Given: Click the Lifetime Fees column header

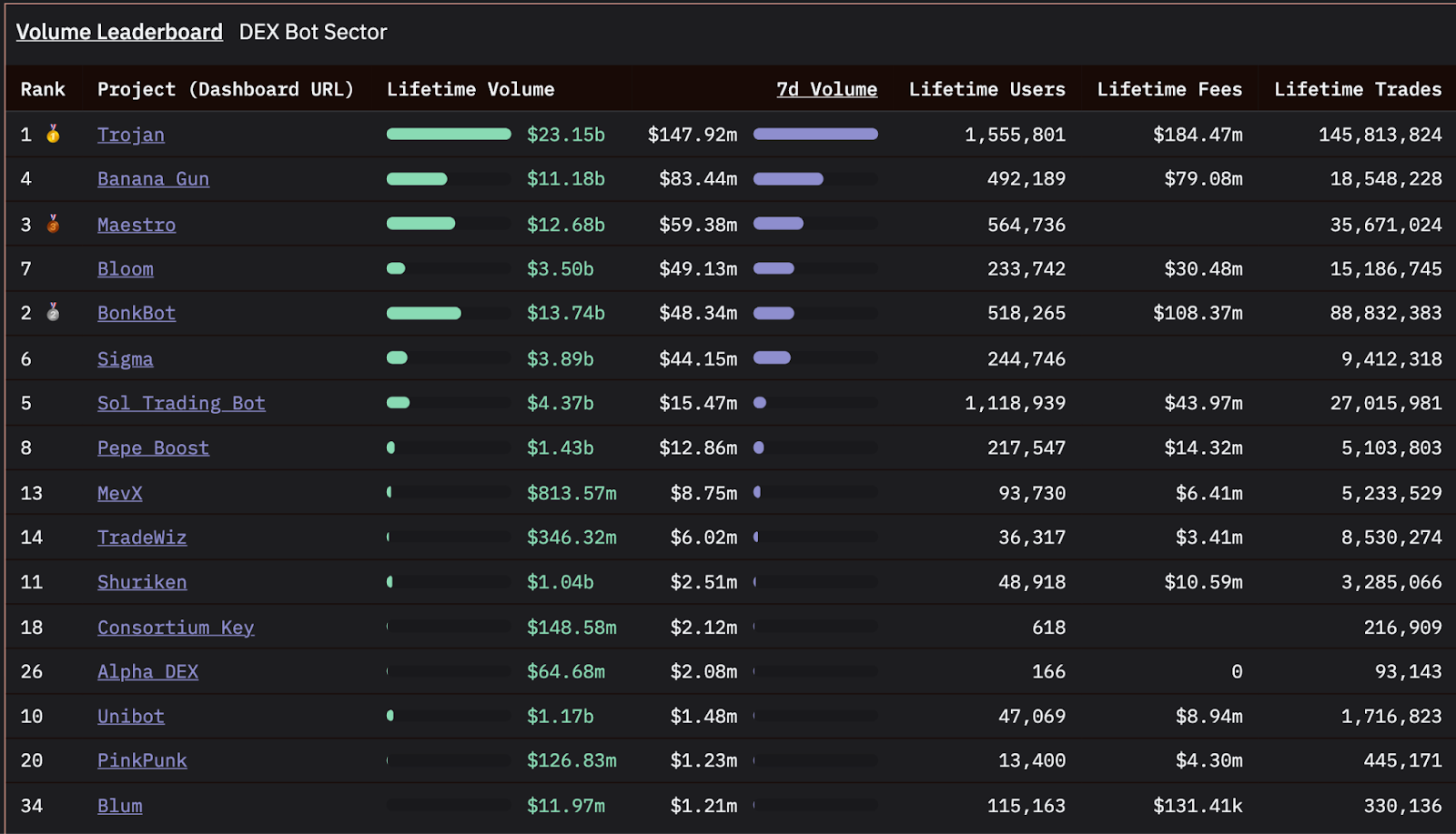Looking at the screenshot, I should point(1169,89).
